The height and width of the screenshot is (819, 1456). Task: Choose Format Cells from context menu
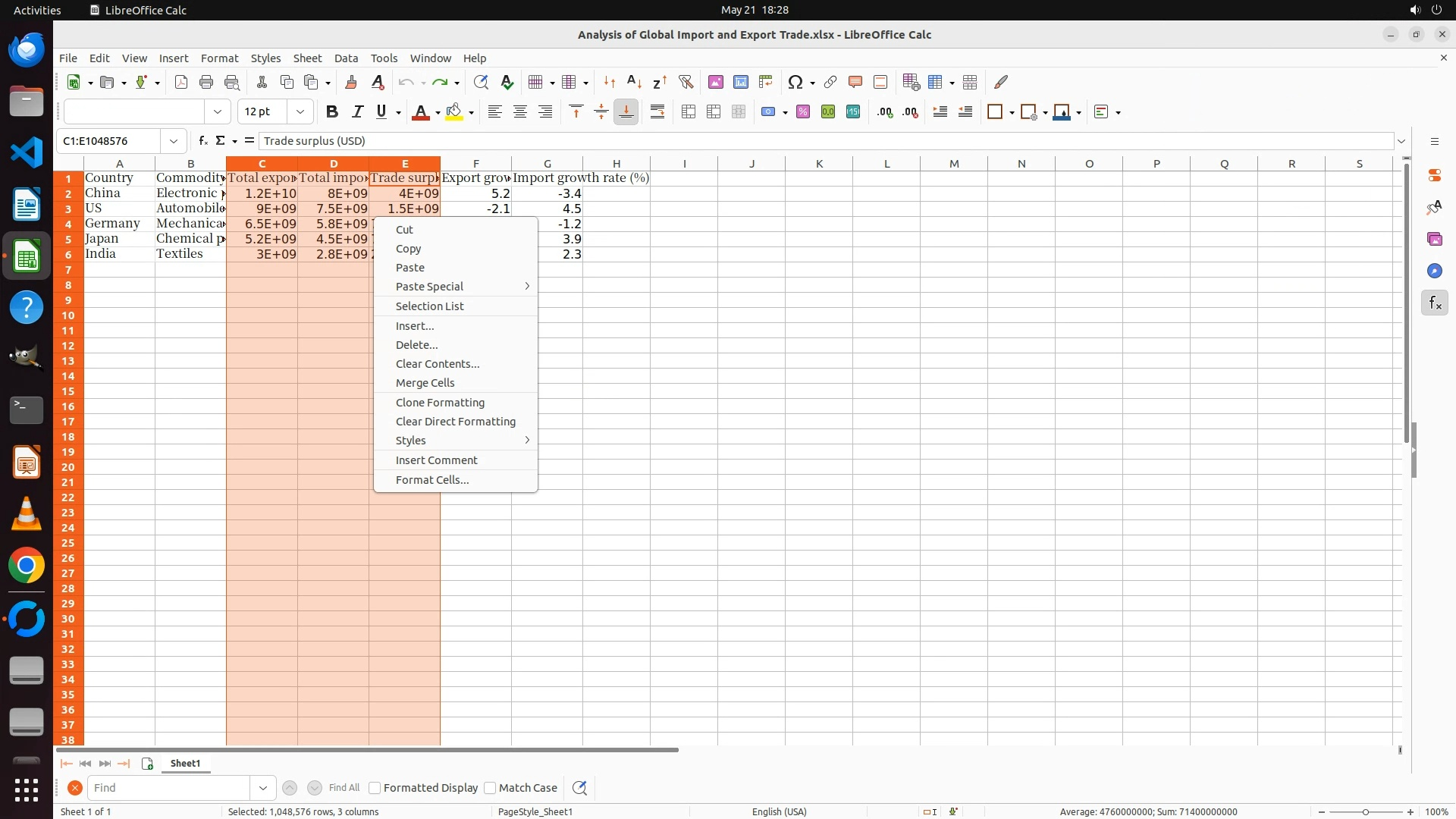pos(432,480)
